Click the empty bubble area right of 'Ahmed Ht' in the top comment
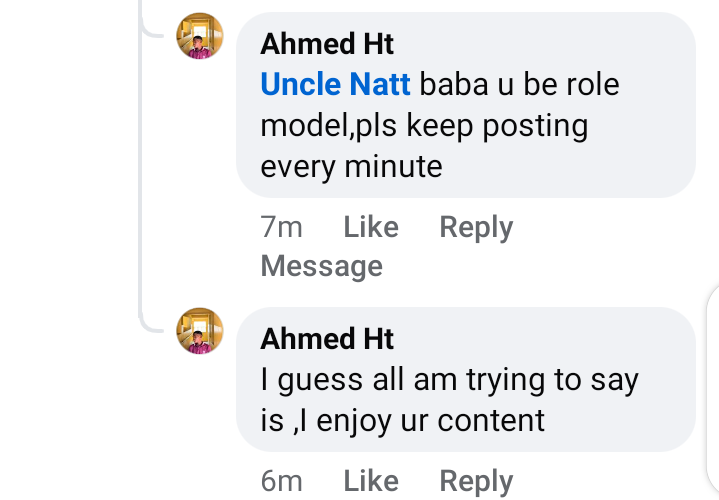The height and width of the screenshot is (500, 719). coord(540,44)
